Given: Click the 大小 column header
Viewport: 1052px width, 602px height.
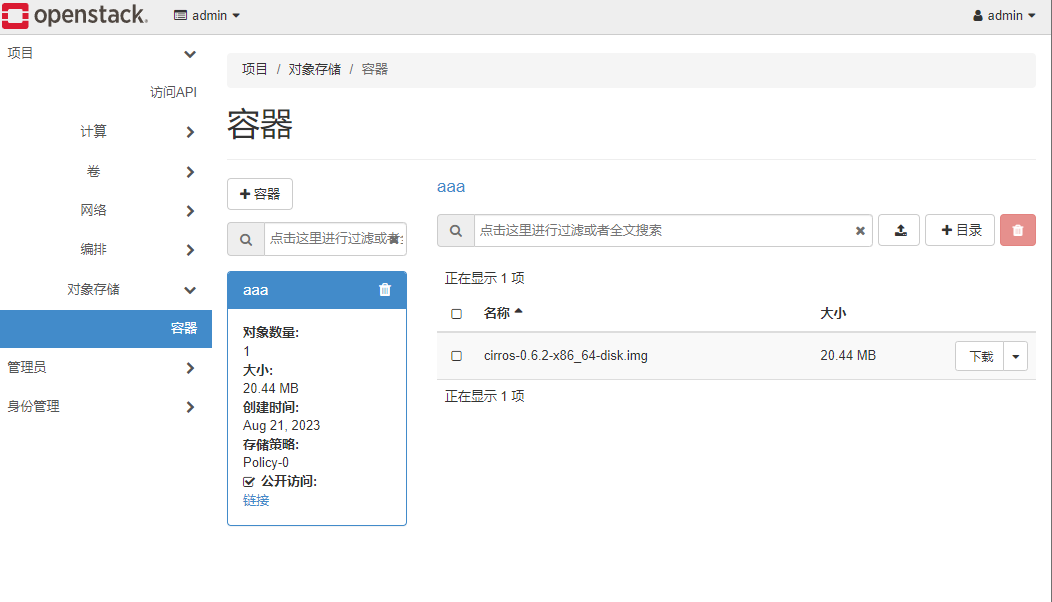Looking at the screenshot, I should 833,313.
